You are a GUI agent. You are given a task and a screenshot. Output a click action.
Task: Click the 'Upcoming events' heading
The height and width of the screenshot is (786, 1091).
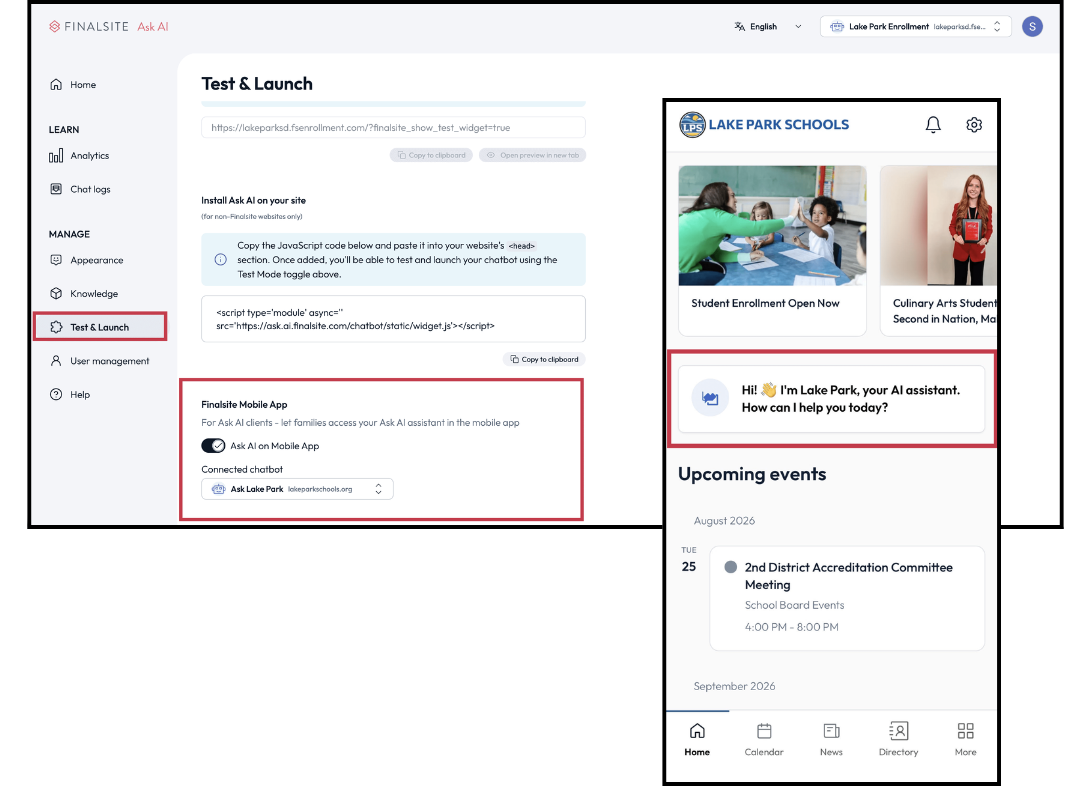(752, 474)
